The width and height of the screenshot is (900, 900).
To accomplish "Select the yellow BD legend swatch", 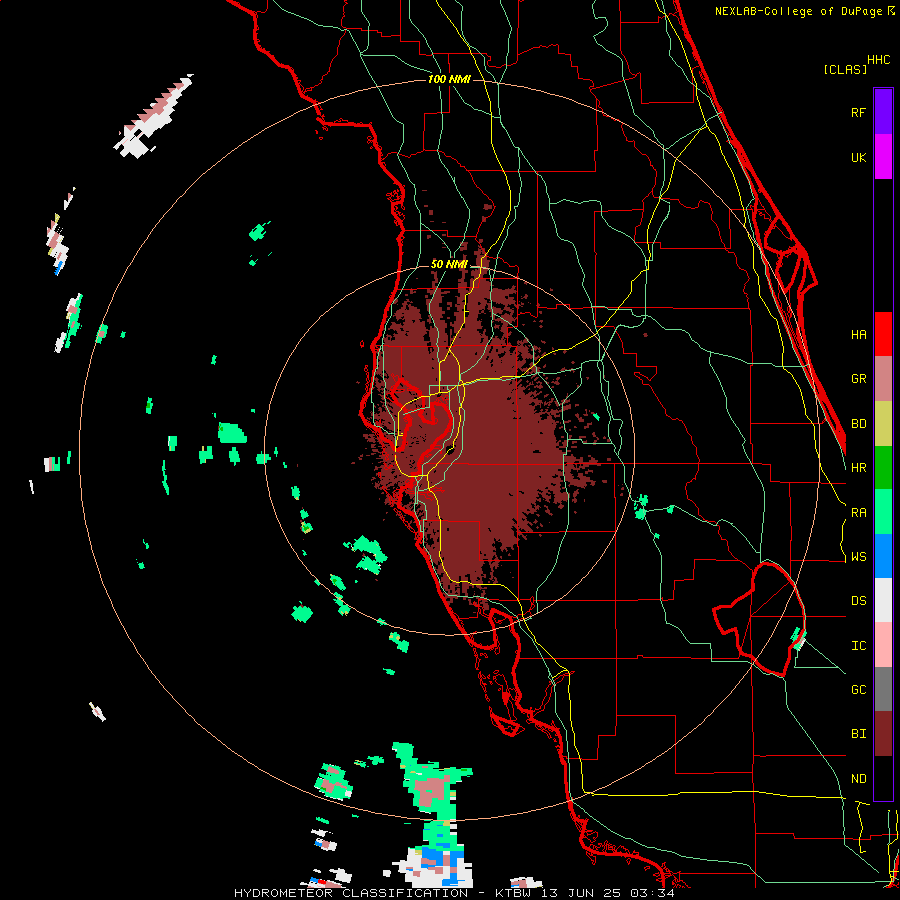I will (883, 423).
